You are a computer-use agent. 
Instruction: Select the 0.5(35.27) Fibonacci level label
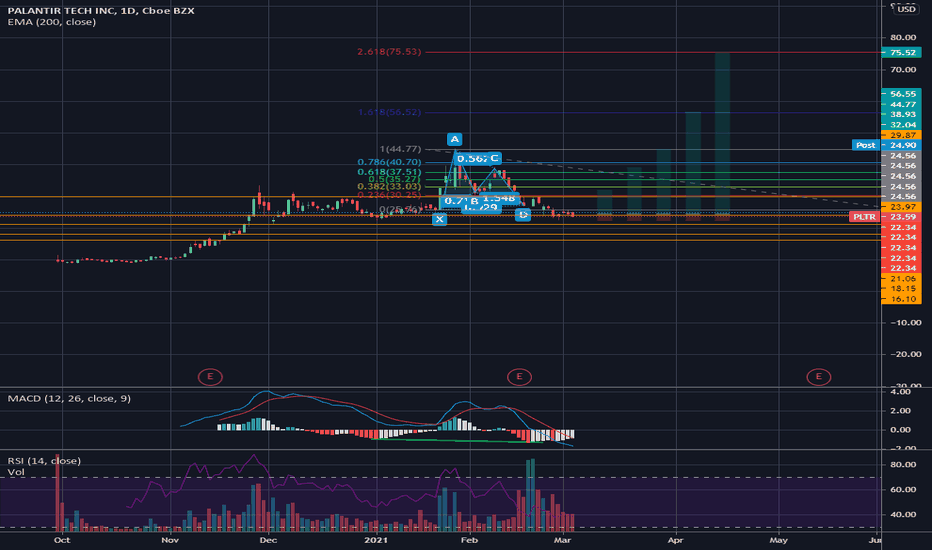[x=395, y=179]
